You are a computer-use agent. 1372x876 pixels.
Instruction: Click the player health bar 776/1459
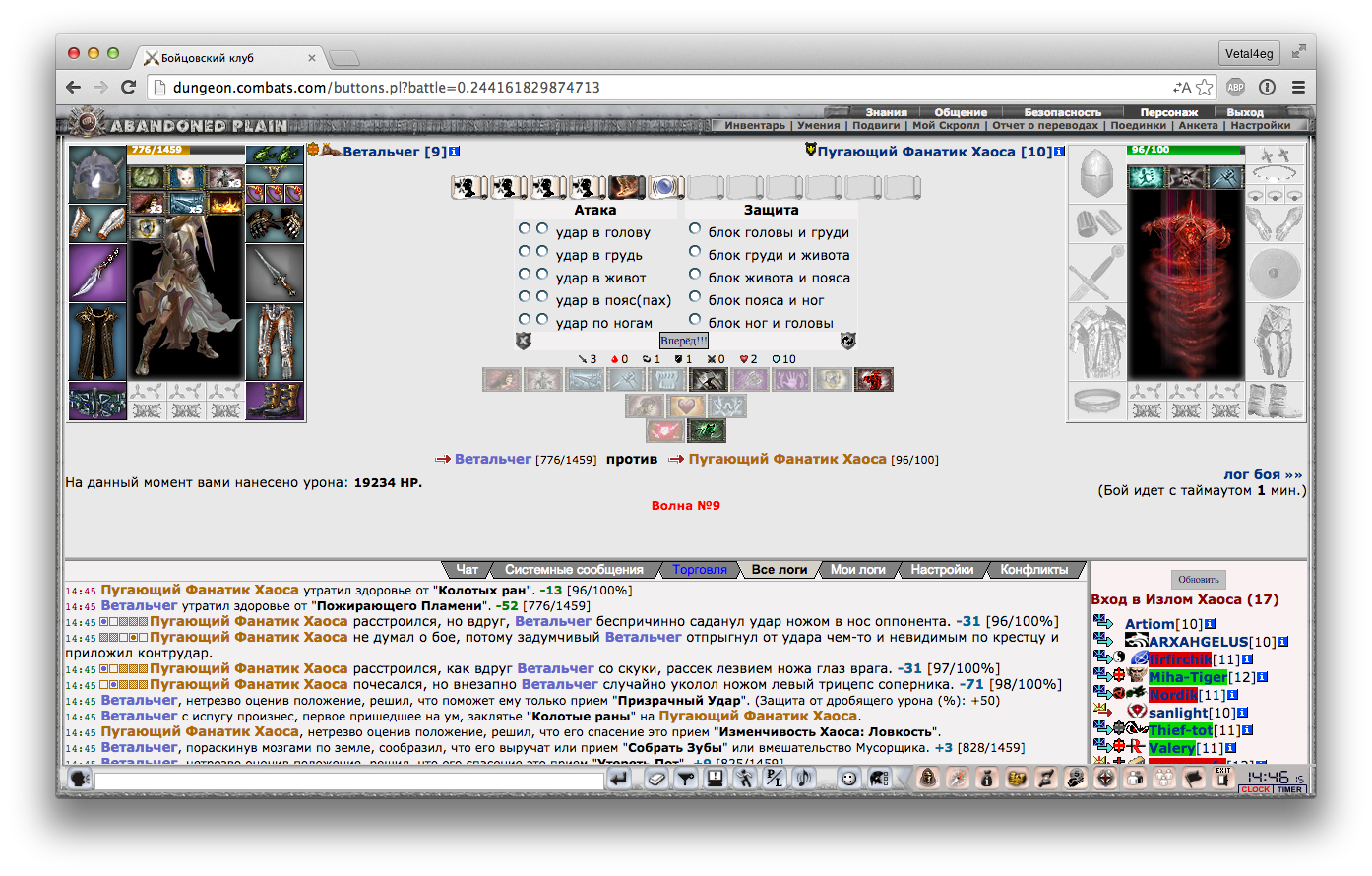coord(186,150)
